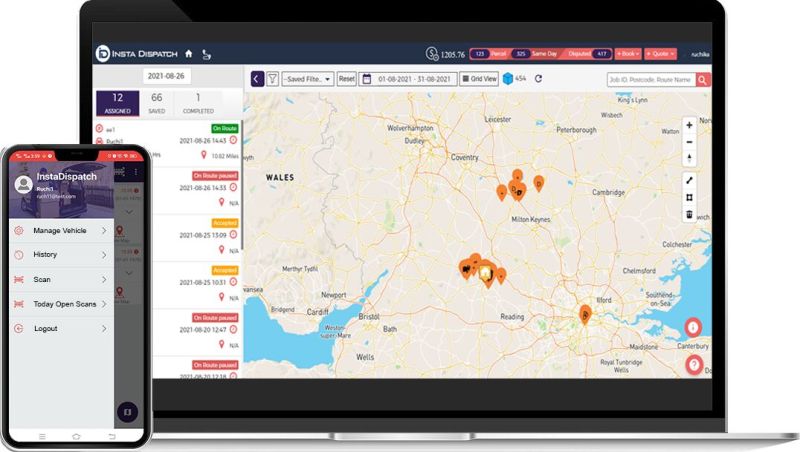Click the home icon in top navbar
The height and width of the screenshot is (452, 800).
[x=188, y=53]
